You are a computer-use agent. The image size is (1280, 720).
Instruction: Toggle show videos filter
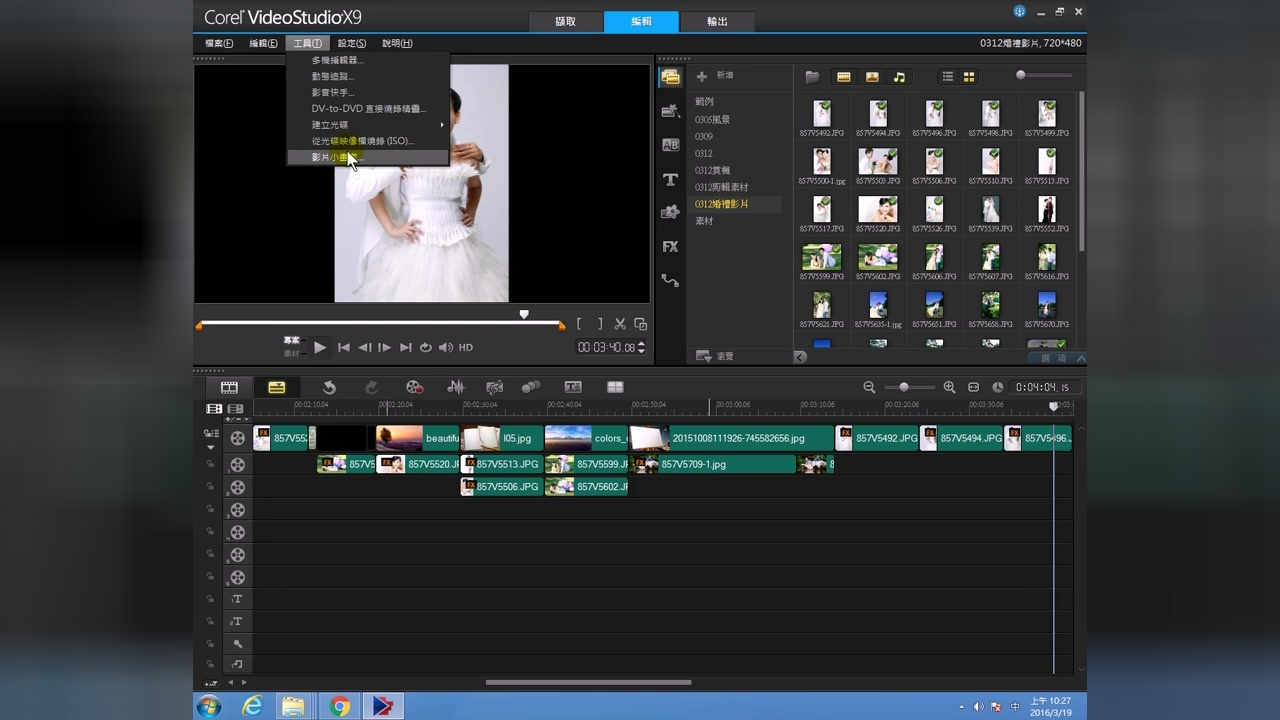[844, 77]
